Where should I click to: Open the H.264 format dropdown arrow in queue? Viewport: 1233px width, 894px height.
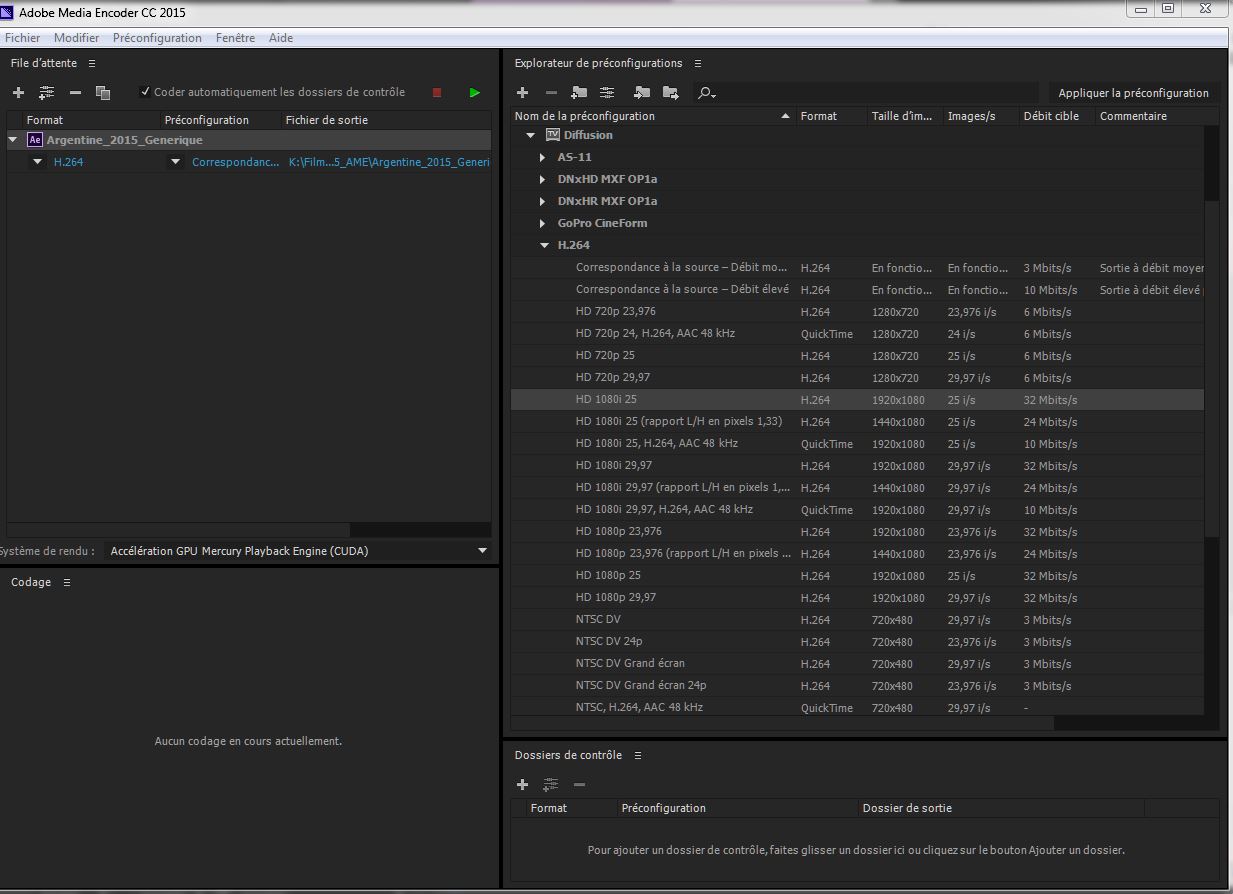coord(38,162)
